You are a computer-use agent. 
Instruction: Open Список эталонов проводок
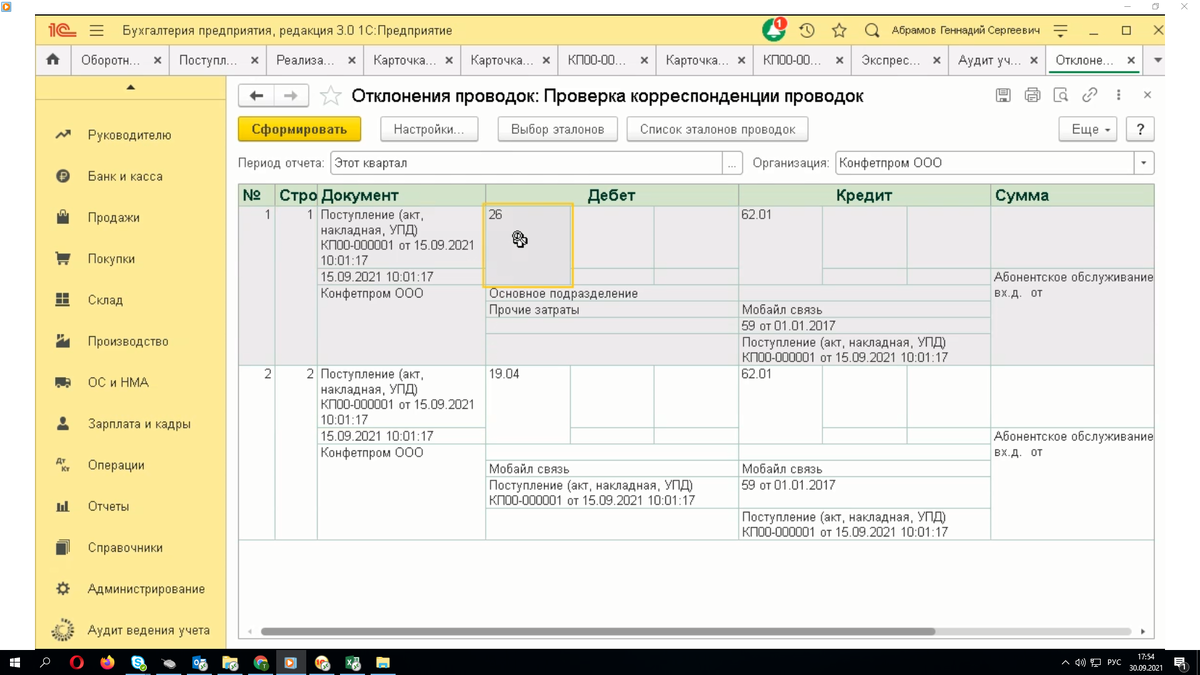[x=717, y=129]
